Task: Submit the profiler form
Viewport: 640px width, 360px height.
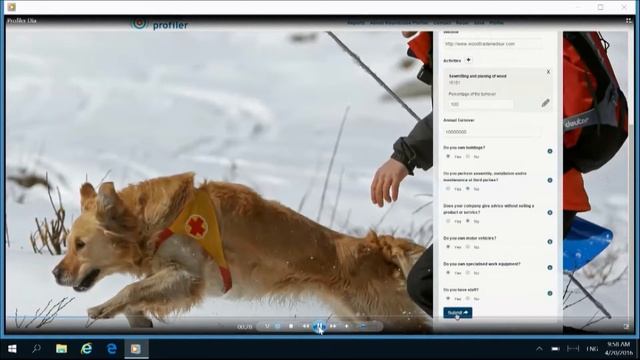Action: click(458, 313)
